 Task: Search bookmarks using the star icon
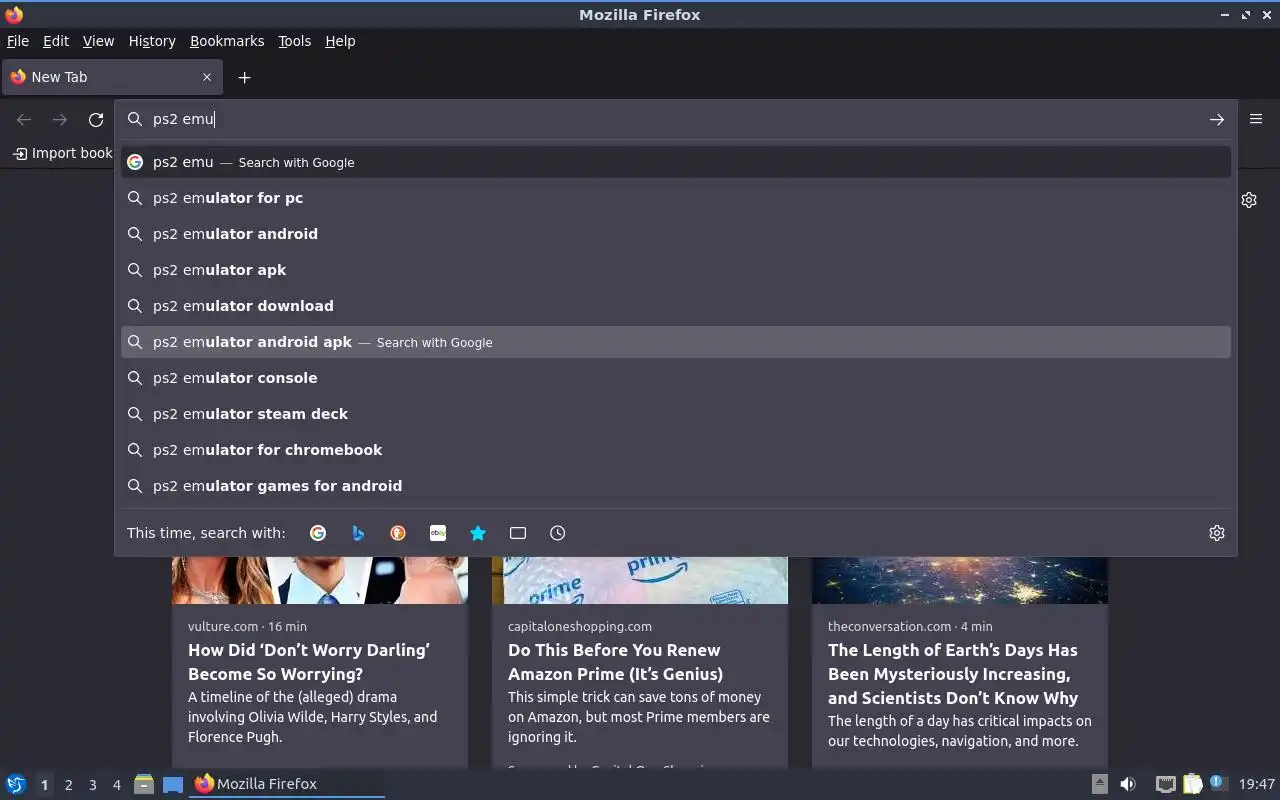point(478,533)
